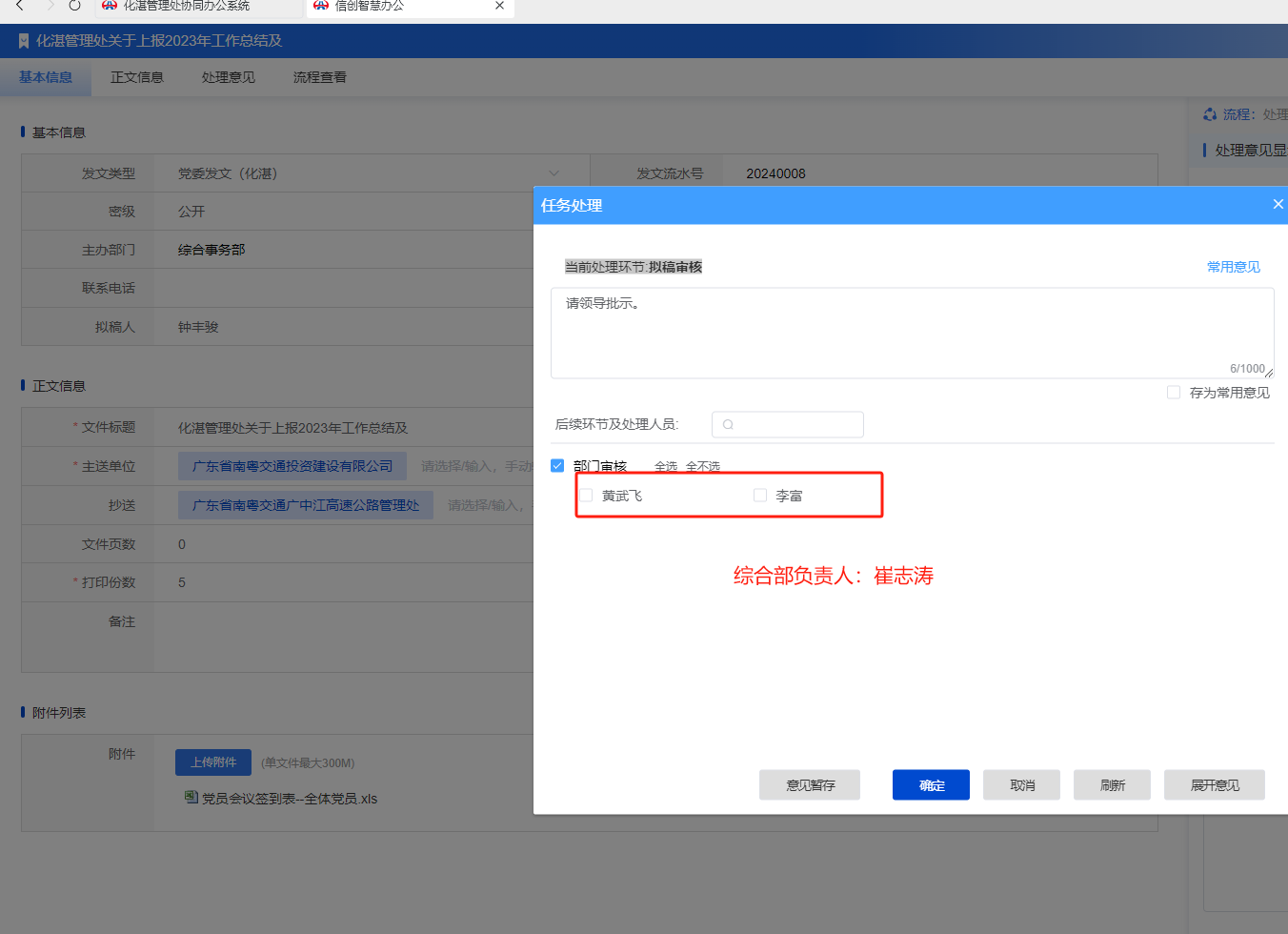Open the 常用意见 link
Image resolution: width=1288 pixels, height=934 pixels.
pos(1234,267)
